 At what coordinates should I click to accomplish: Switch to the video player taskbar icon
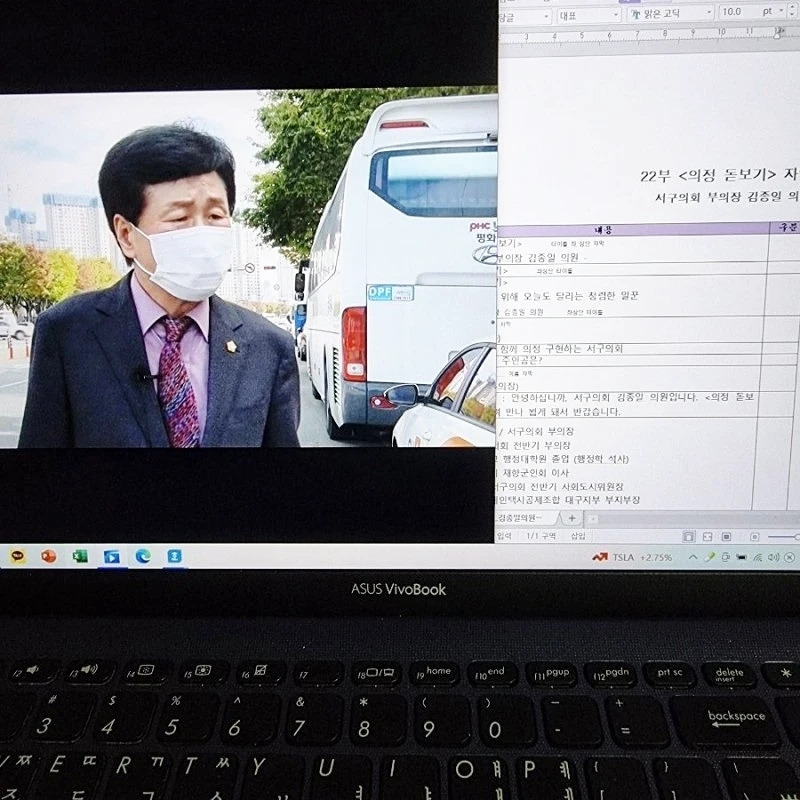coord(111,557)
